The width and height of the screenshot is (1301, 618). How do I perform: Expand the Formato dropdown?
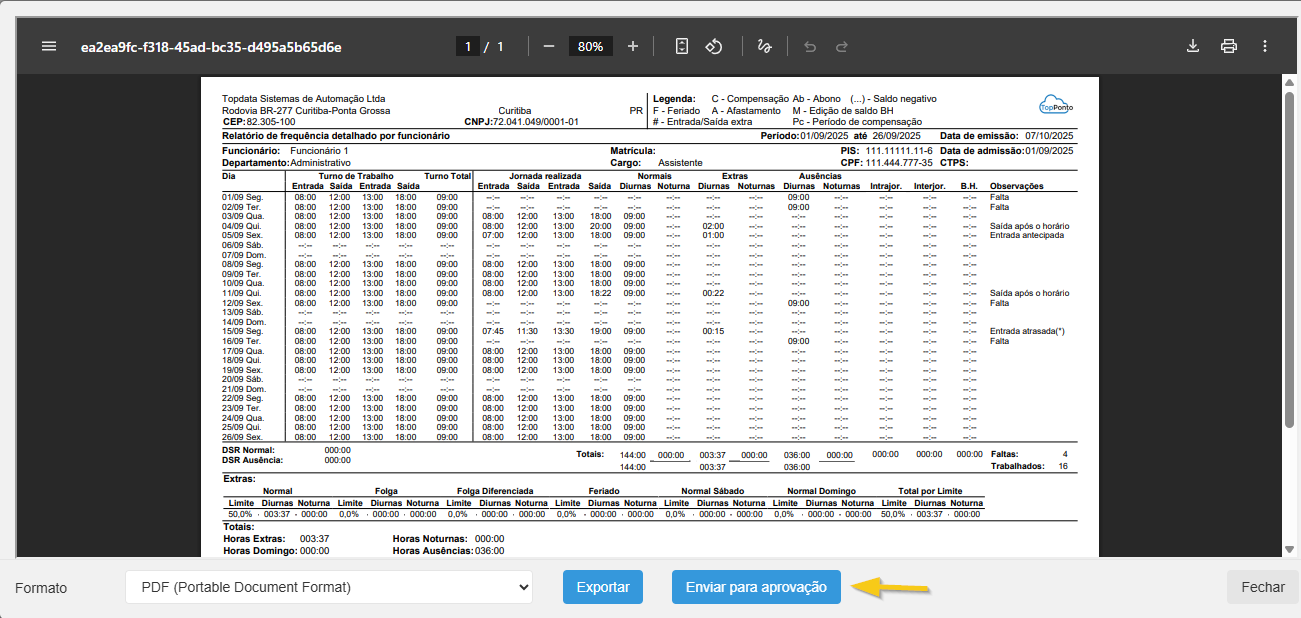coord(328,587)
